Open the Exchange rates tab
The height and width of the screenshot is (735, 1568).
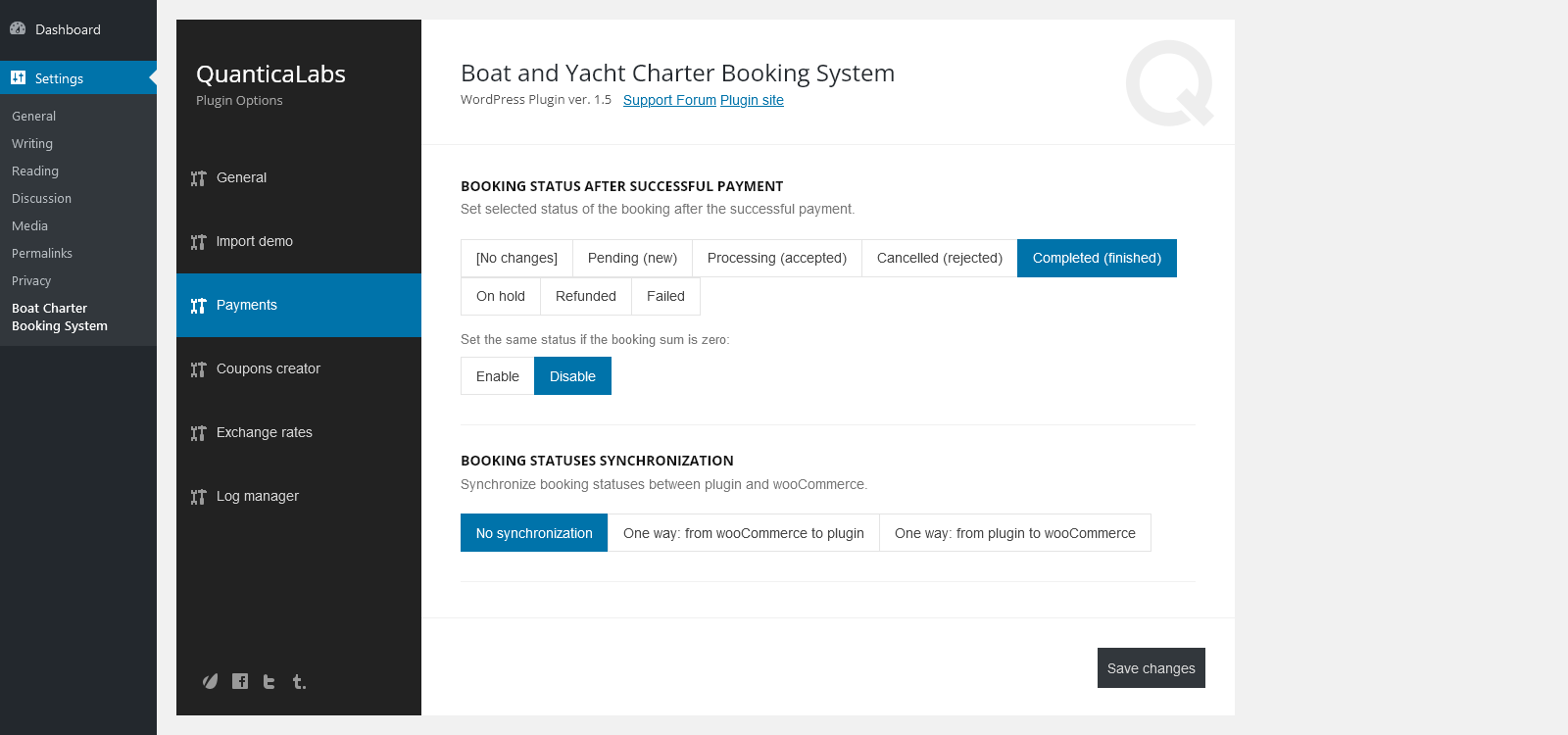click(x=265, y=432)
